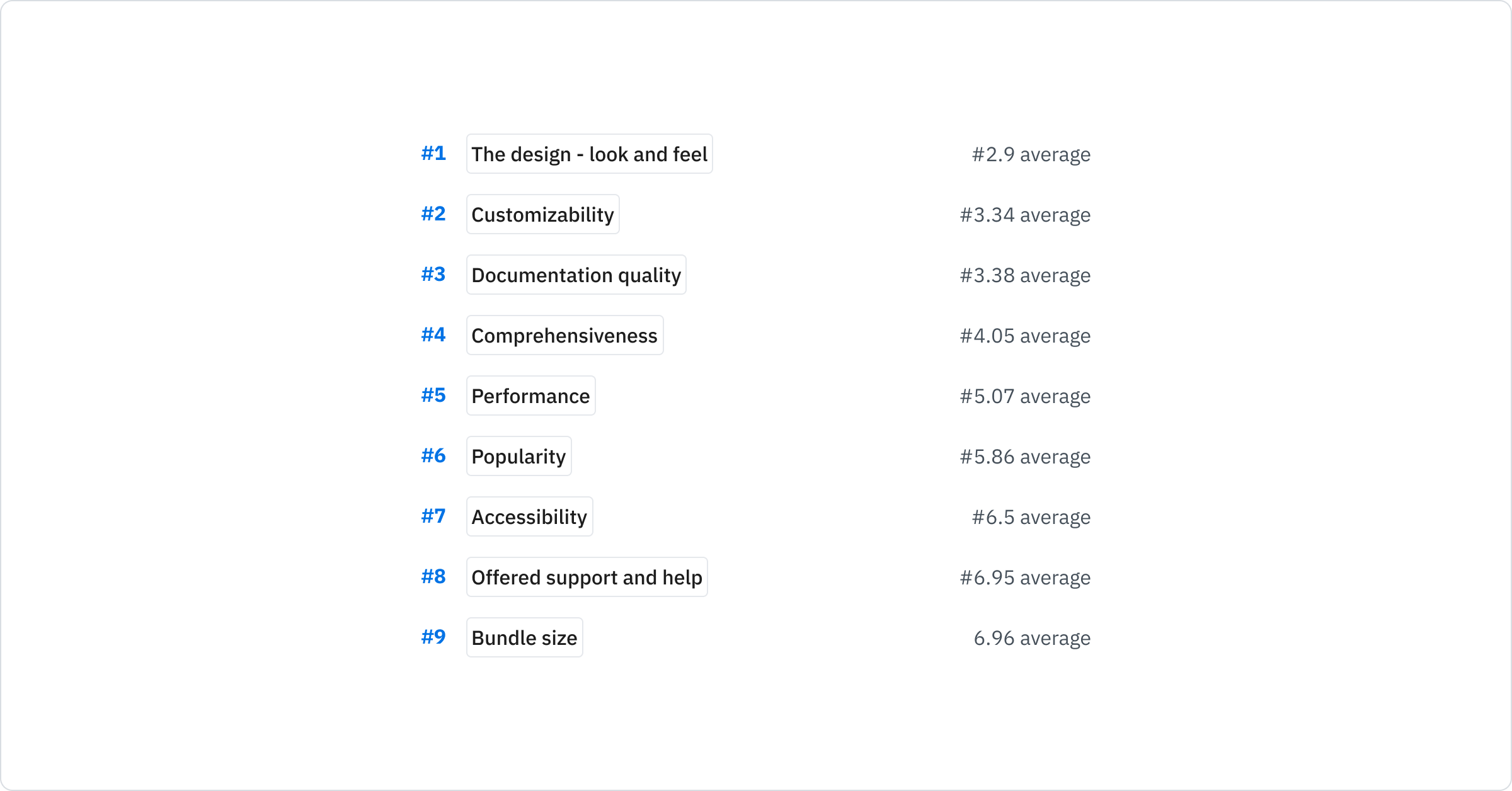Select the Performance item
Image resolution: width=1512 pixels, height=791 pixels.
530,396
